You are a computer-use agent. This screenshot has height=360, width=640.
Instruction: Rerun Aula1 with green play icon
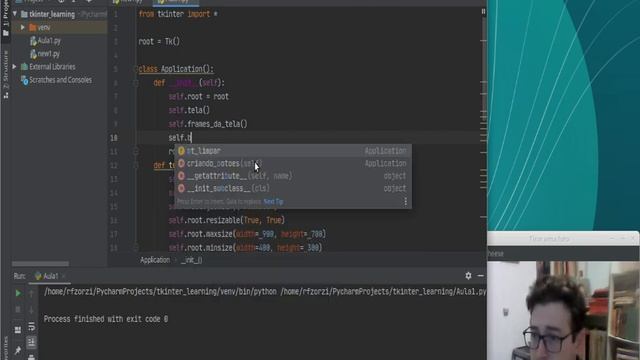pyautogui.click(x=18, y=293)
